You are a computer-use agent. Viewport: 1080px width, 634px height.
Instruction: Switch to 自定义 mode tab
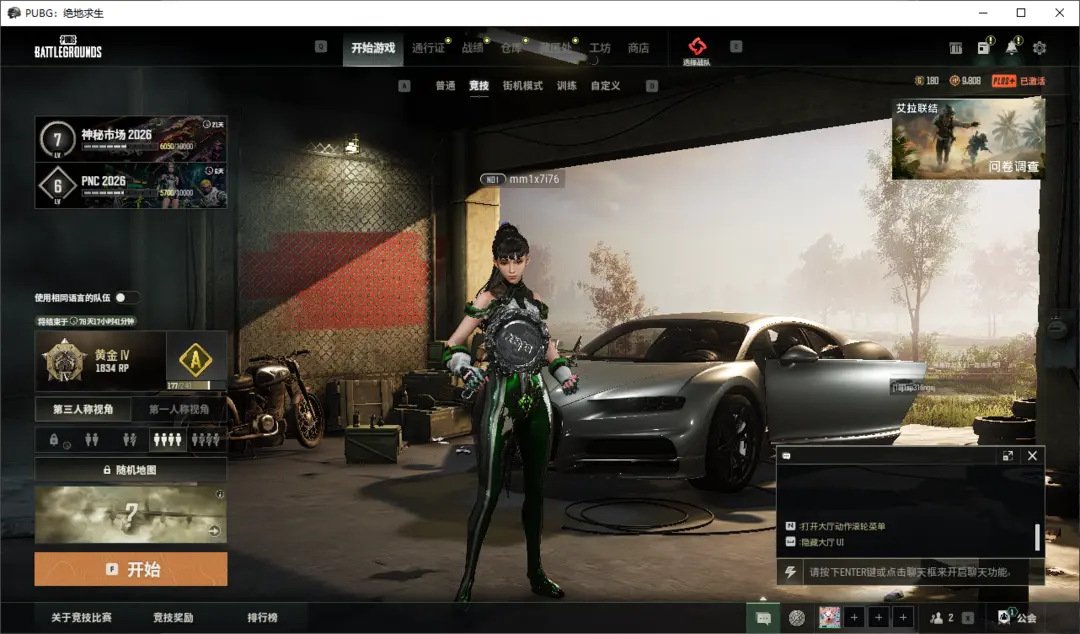[x=605, y=85]
